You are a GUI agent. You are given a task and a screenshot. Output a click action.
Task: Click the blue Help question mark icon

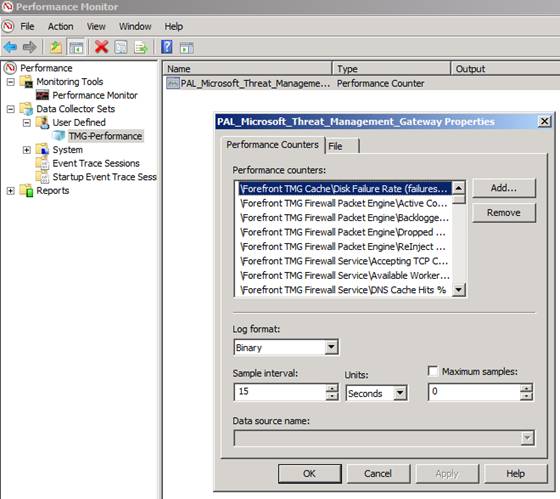pos(167,47)
